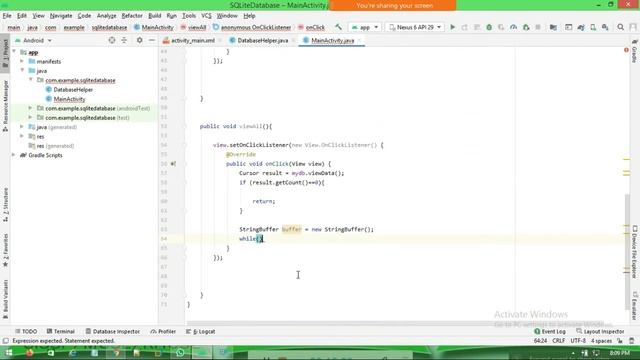Collapse the app module tree node
640x360 pixels.
pyautogui.click(x=14, y=52)
